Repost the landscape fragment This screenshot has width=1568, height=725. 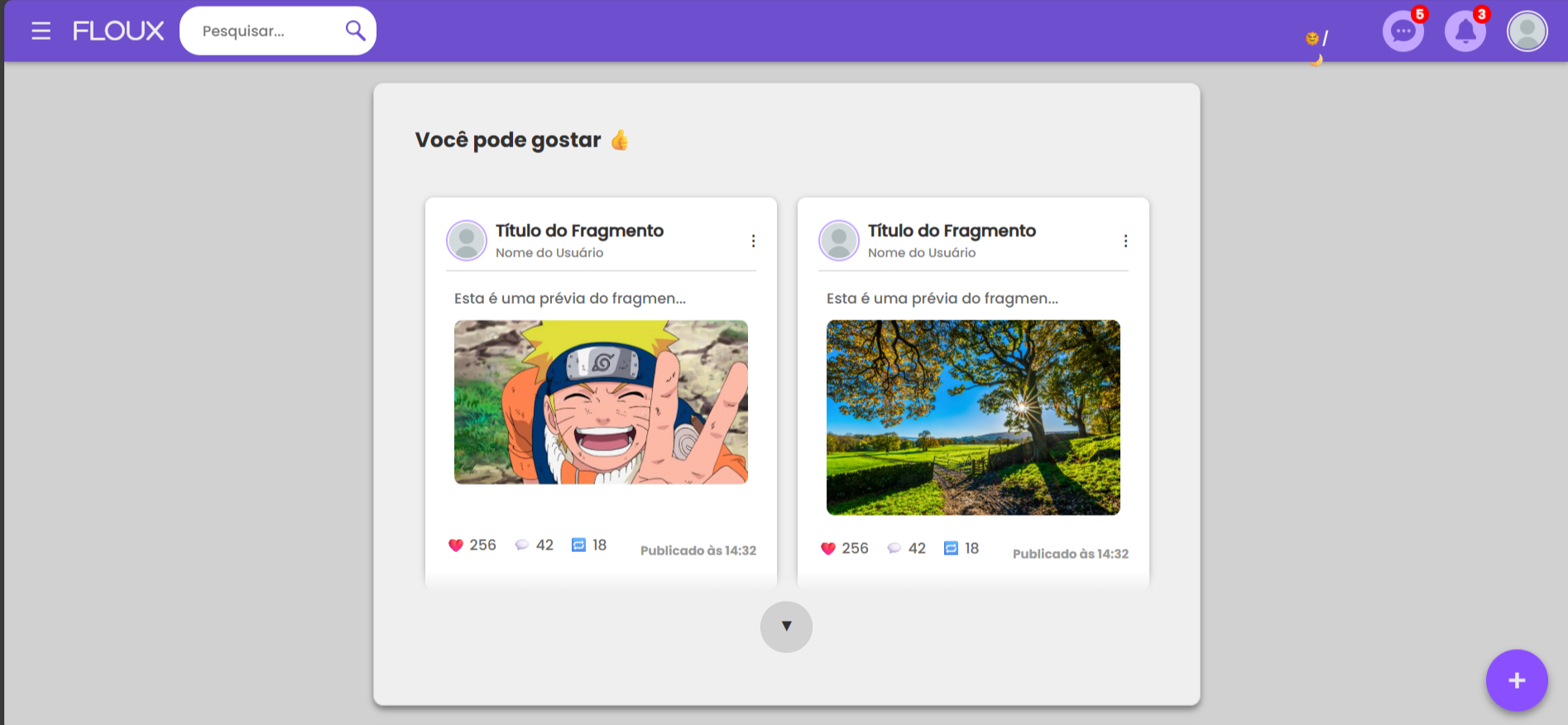click(952, 549)
